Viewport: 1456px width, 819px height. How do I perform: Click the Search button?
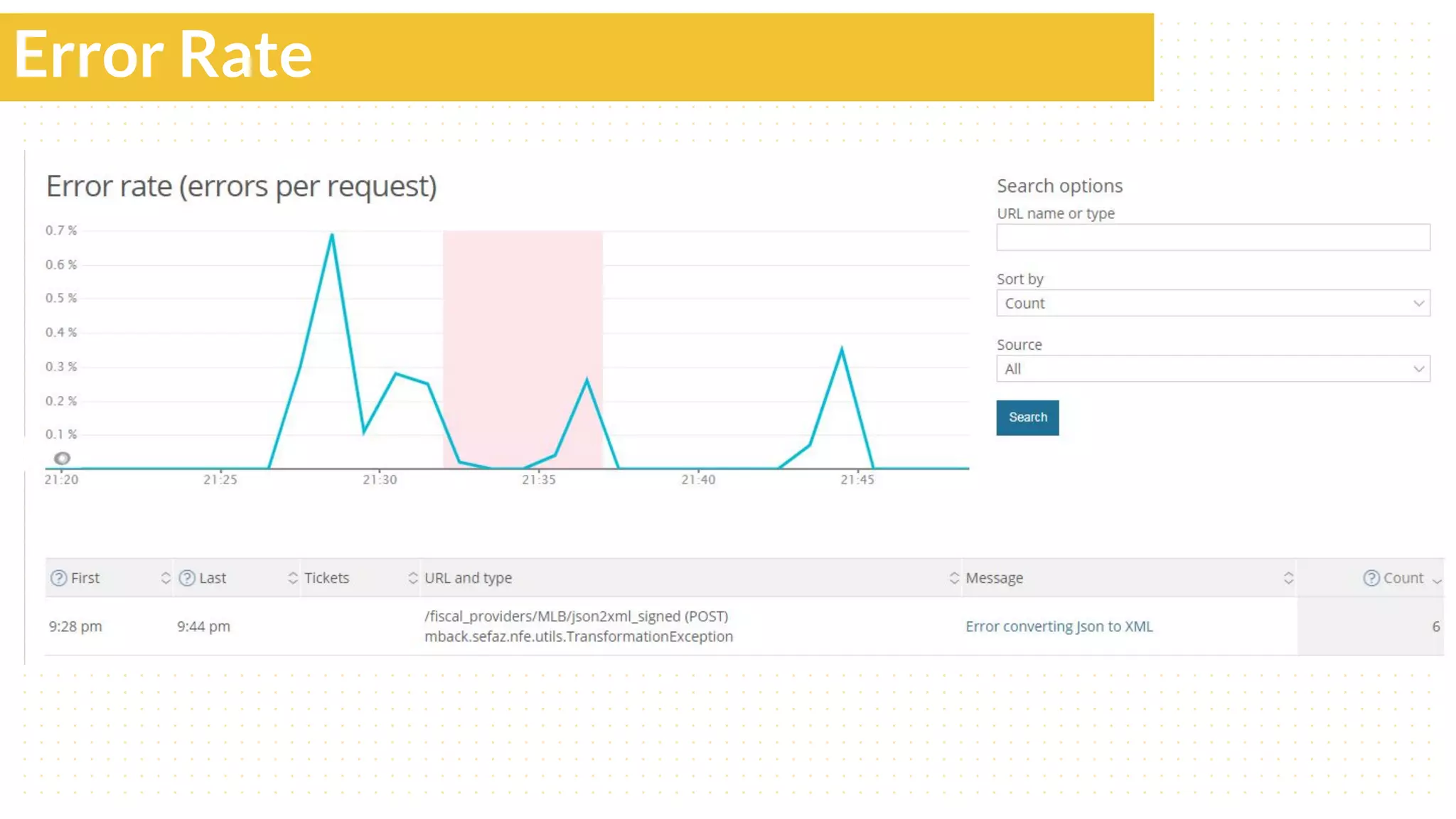pyautogui.click(x=1027, y=417)
